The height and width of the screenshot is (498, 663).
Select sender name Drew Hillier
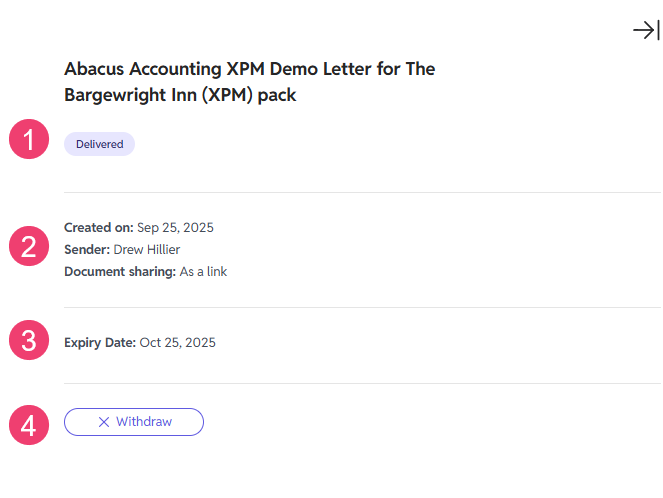147,249
